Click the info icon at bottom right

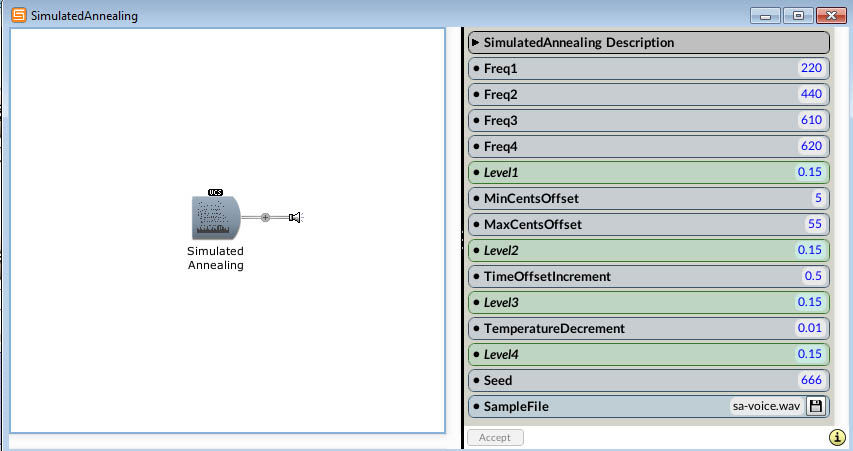coord(837,437)
